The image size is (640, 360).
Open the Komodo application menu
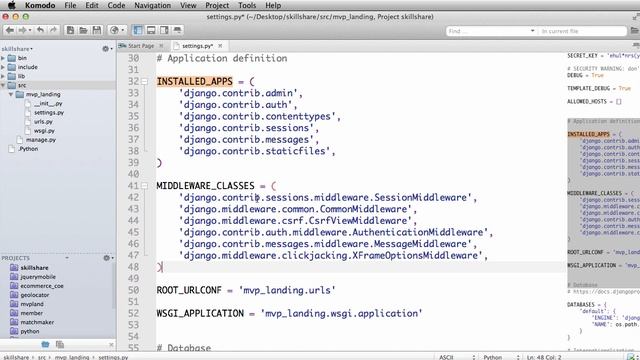click(x=40, y=5)
